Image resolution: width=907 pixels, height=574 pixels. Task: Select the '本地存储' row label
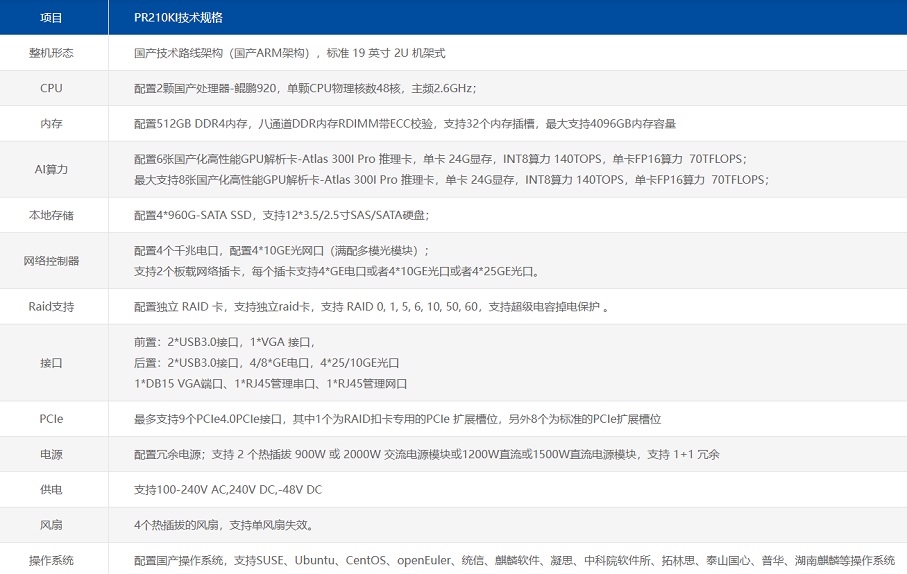point(51,215)
